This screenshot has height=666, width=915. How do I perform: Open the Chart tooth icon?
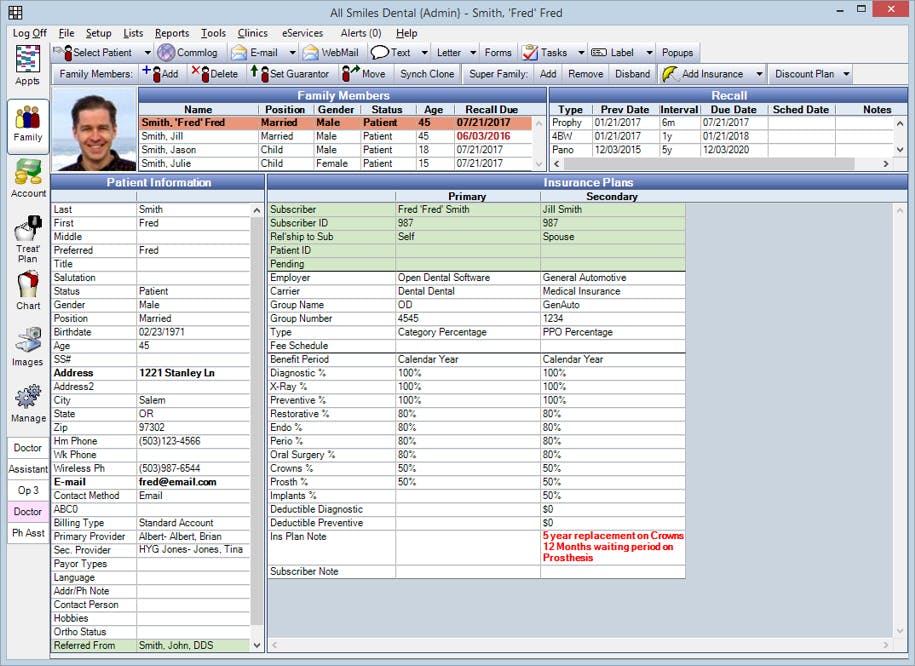(x=28, y=291)
